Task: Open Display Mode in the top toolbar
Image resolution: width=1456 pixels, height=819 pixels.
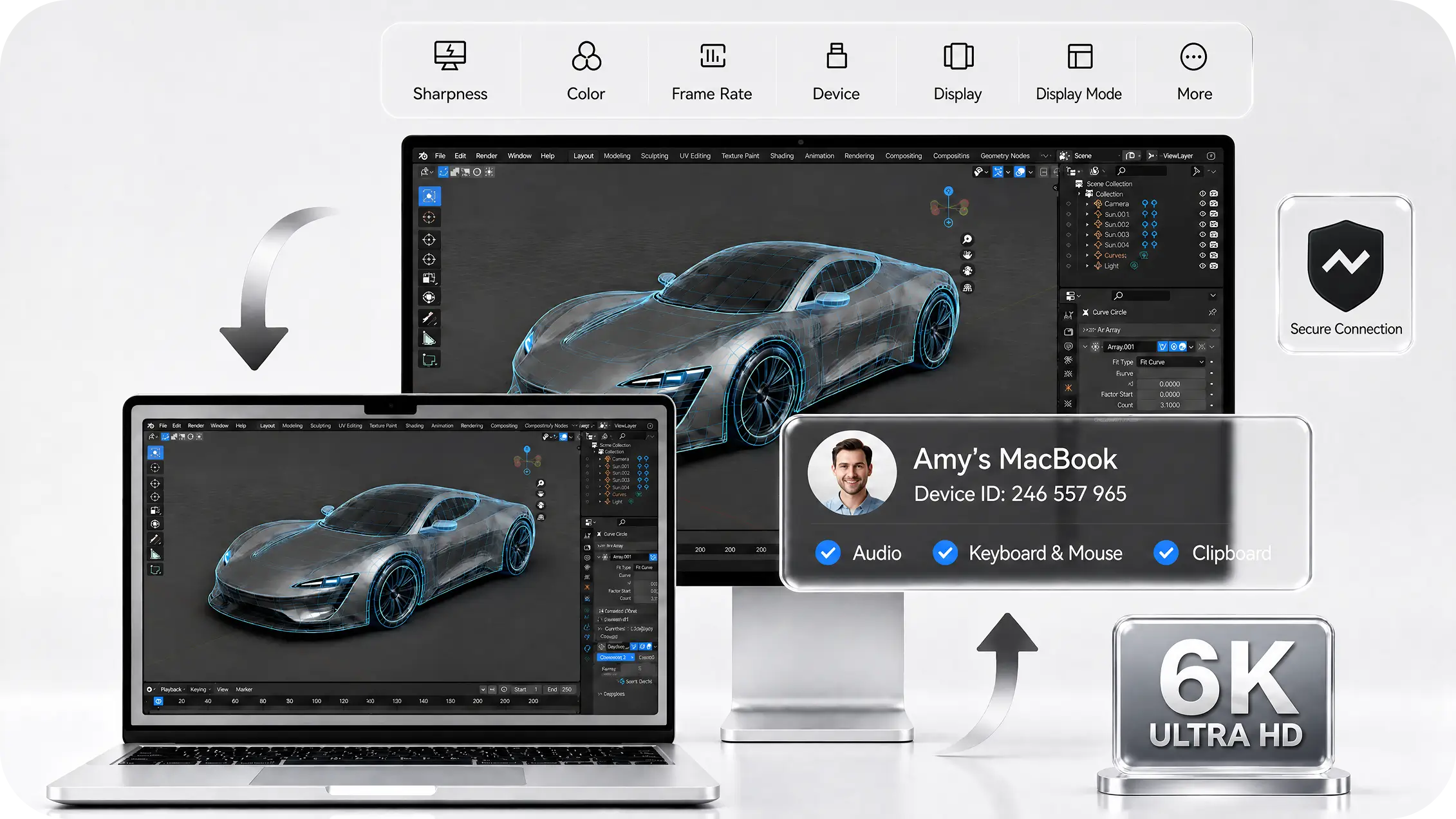Action: (1079, 71)
